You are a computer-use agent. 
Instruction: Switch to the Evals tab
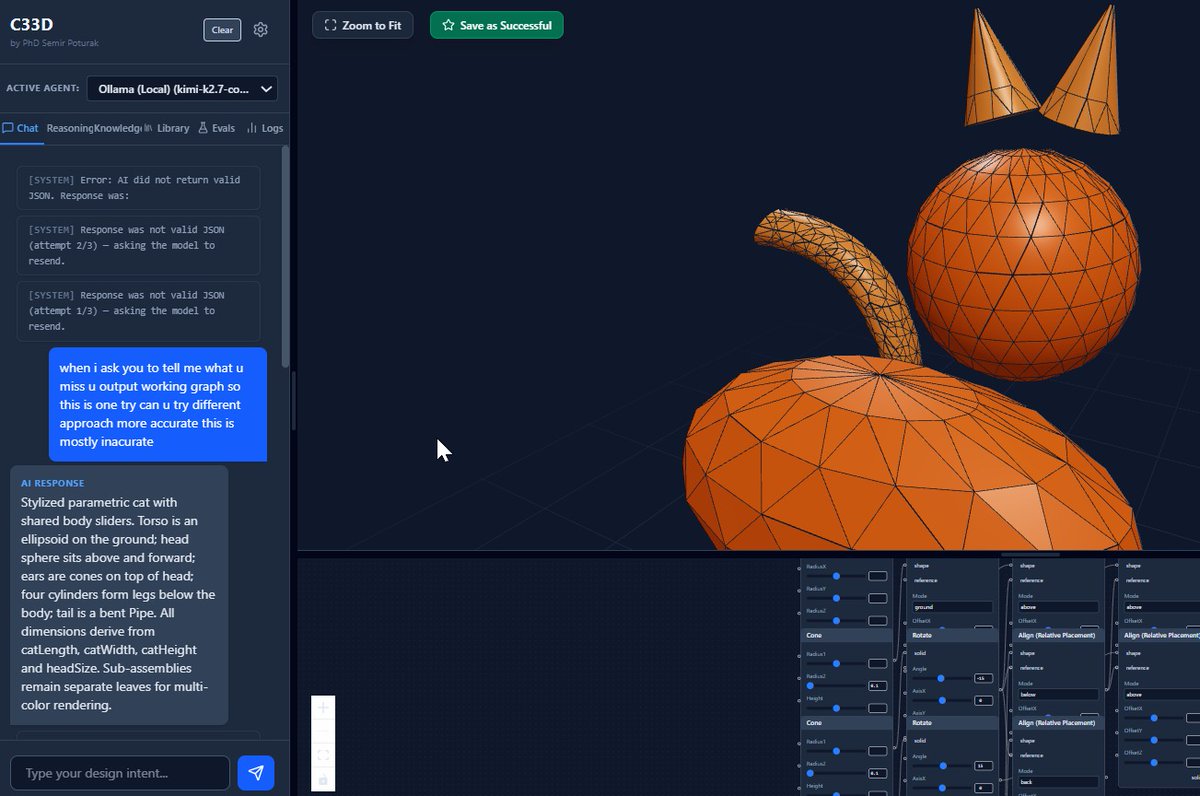tap(217, 128)
